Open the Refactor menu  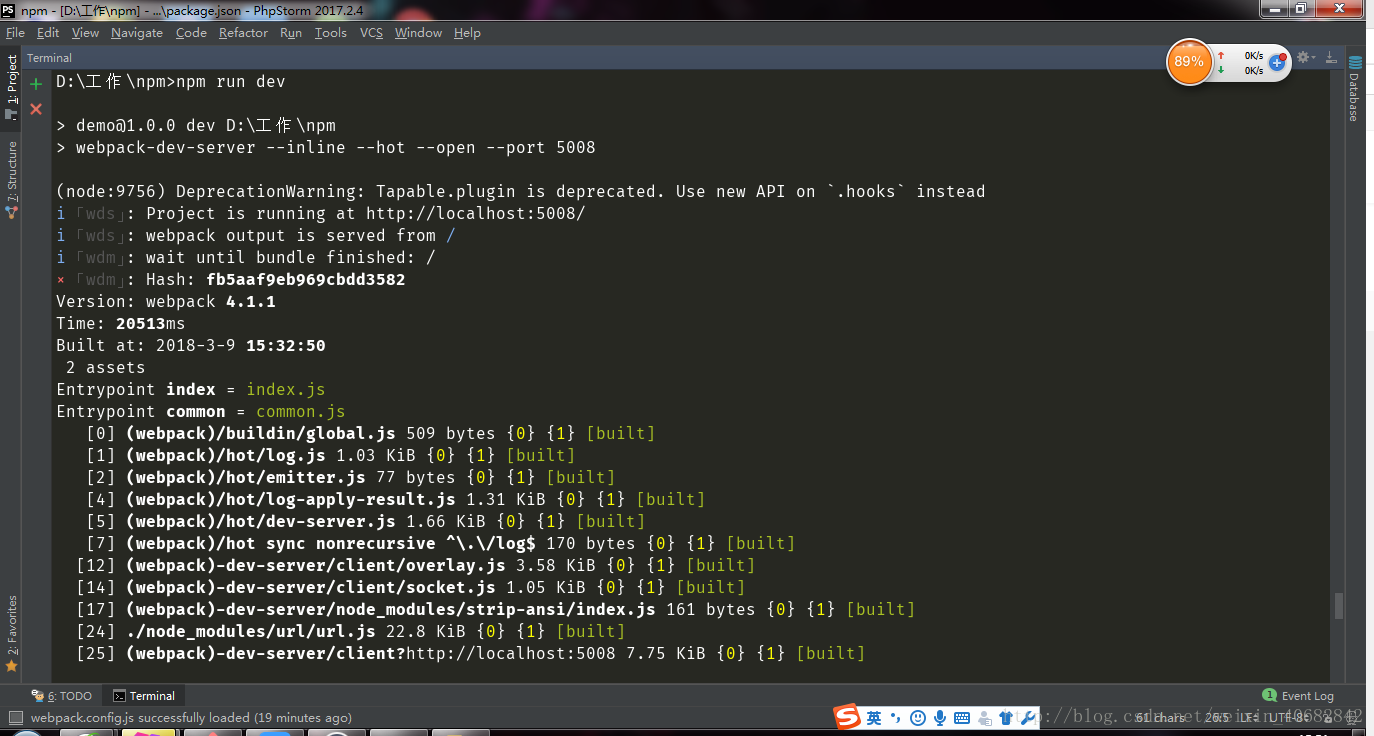pos(243,33)
